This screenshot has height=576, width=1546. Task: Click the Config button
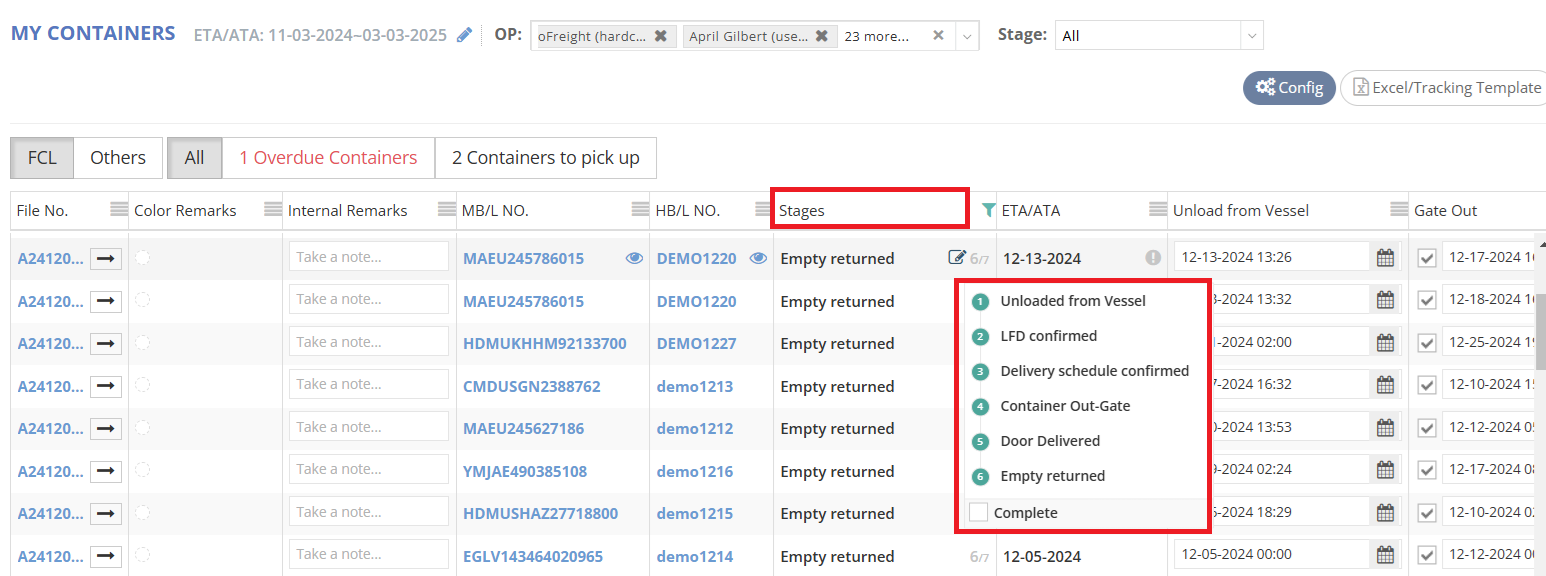[1289, 88]
